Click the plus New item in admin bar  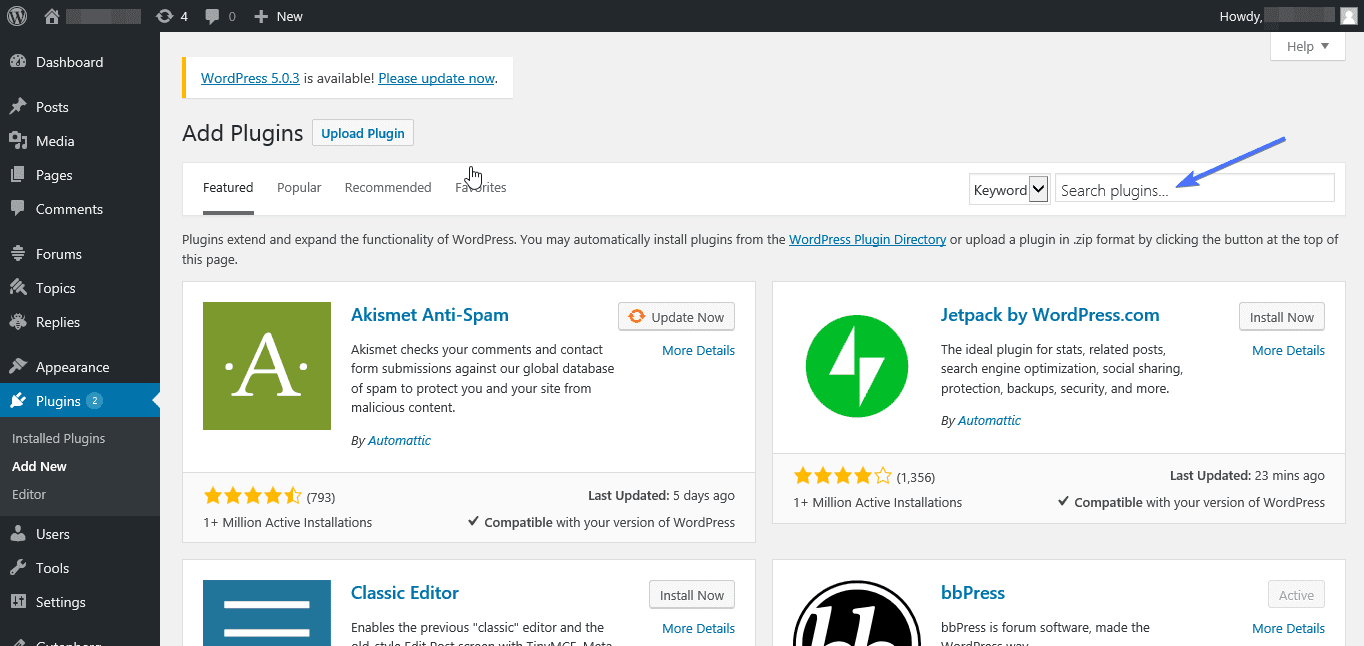click(278, 16)
